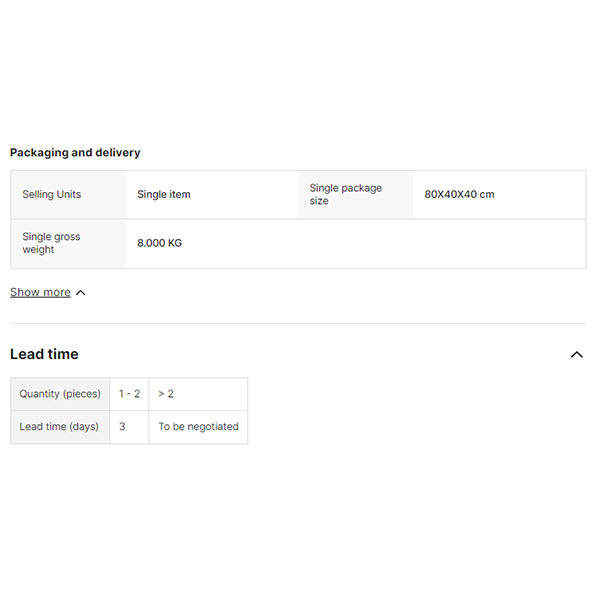Image resolution: width=600 pixels, height=600 pixels.
Task: Click the 3 days lead time cell
Action: coord(122,427)
